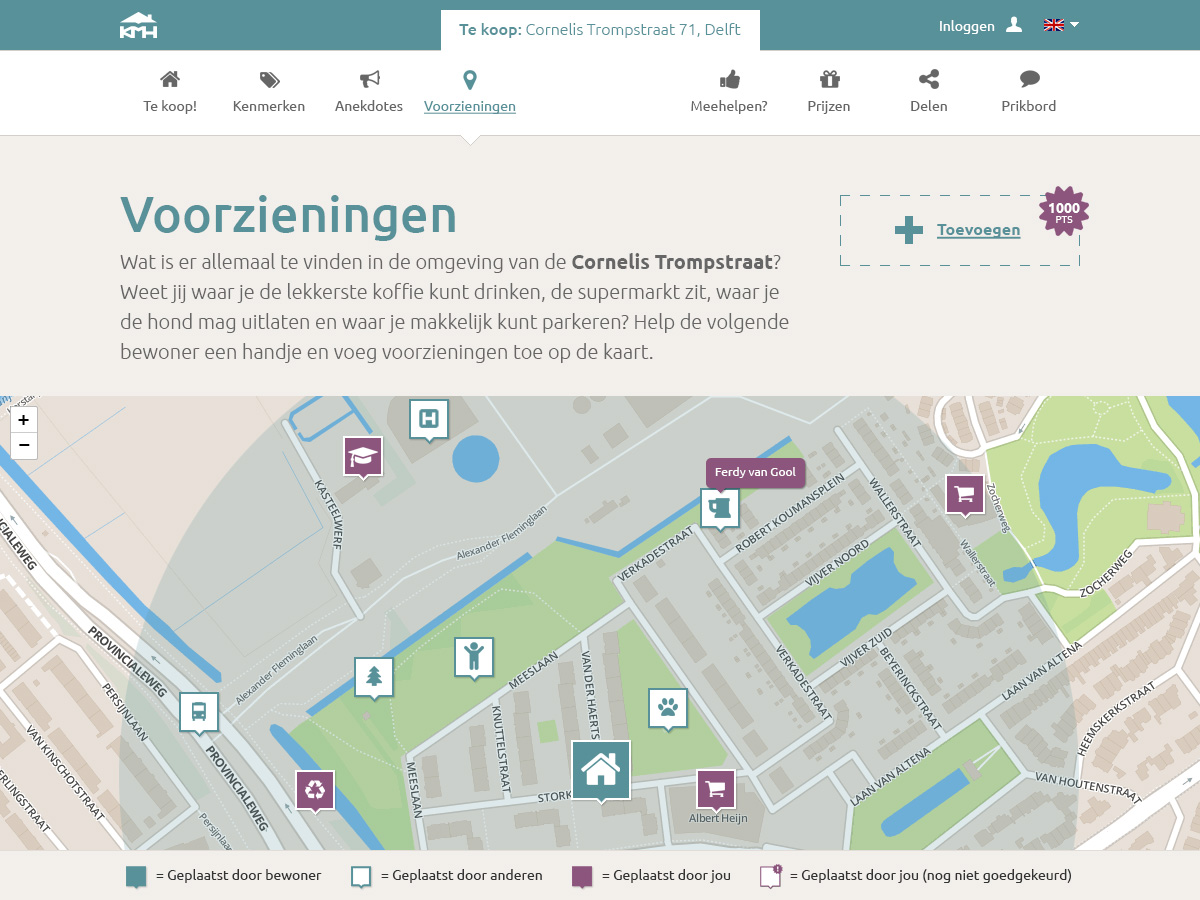Click the plus icon beside Toevoegen
The image size is (1200, 900).
click(x=909, y=230)
